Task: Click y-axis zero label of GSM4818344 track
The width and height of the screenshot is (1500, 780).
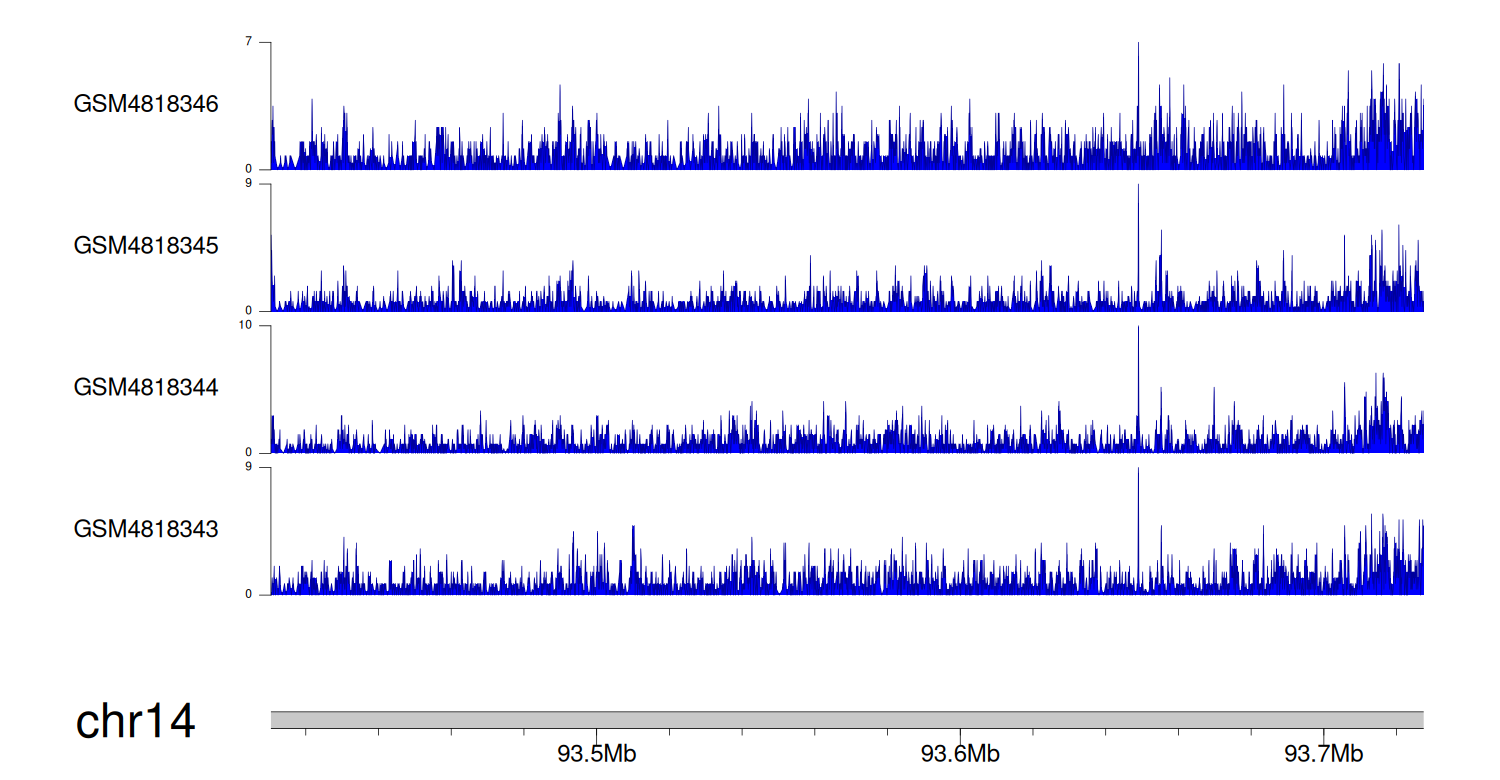Action: point(264,452)
